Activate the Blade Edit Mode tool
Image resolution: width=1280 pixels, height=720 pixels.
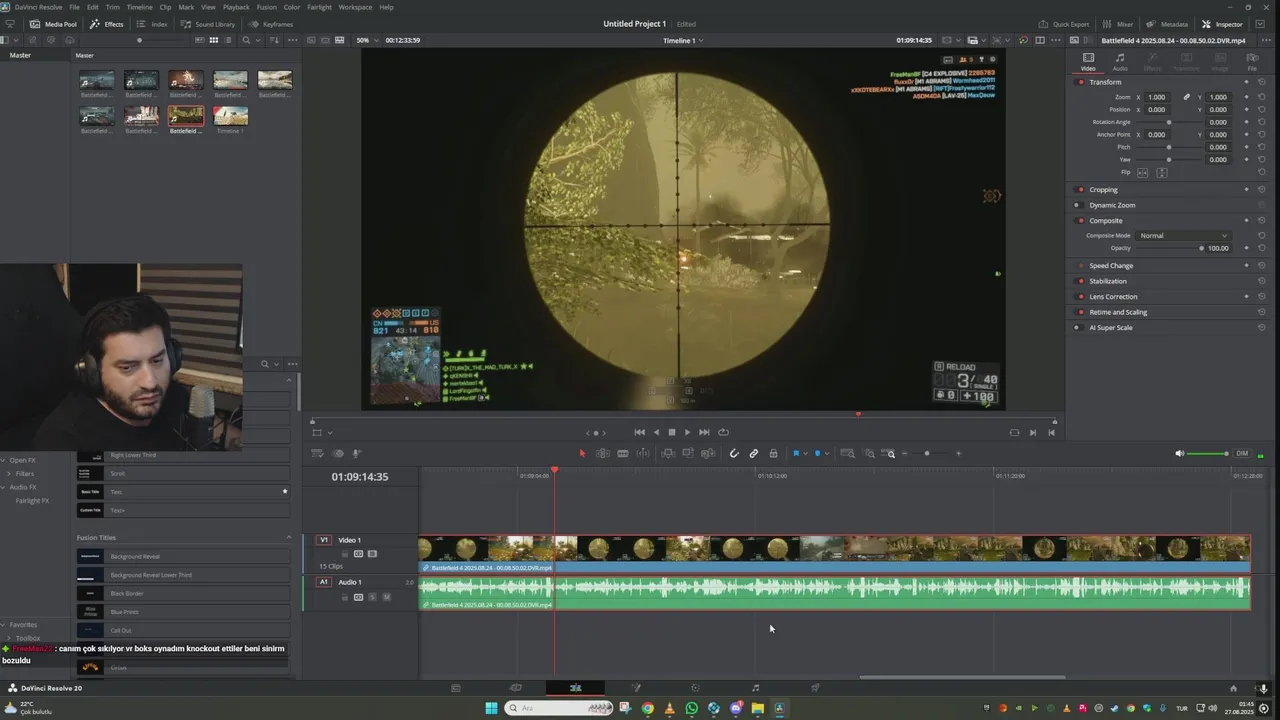coord(623,453)
